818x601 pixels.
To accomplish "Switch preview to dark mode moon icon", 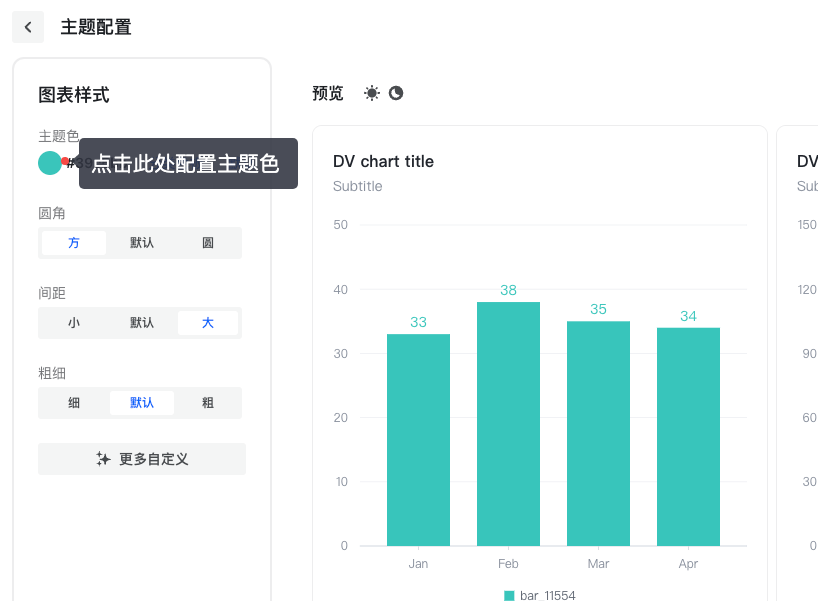I will coord(396,93).
